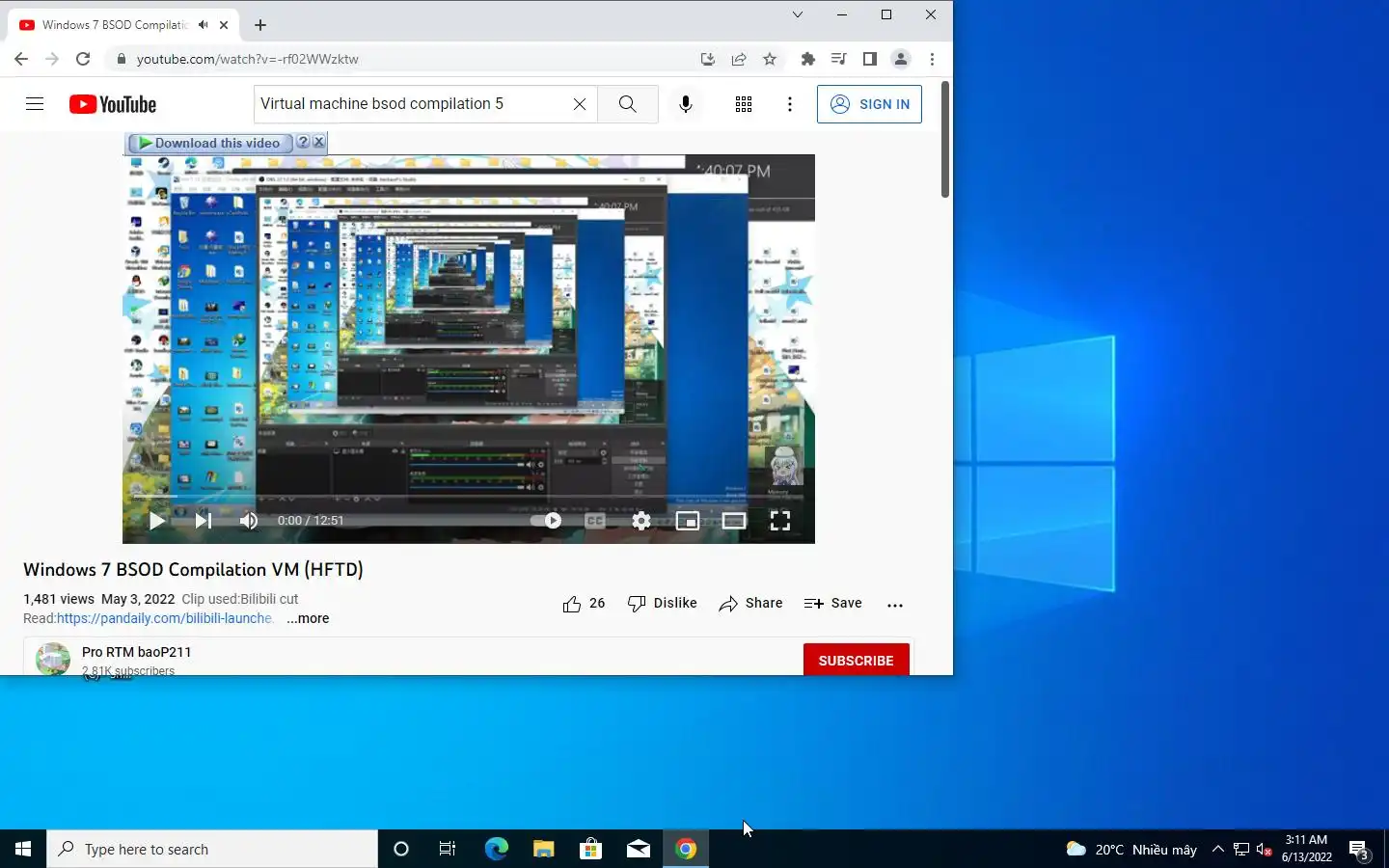Toggle theater mode
Viewport: 1389px width, 868px height.
coord(734,521)
